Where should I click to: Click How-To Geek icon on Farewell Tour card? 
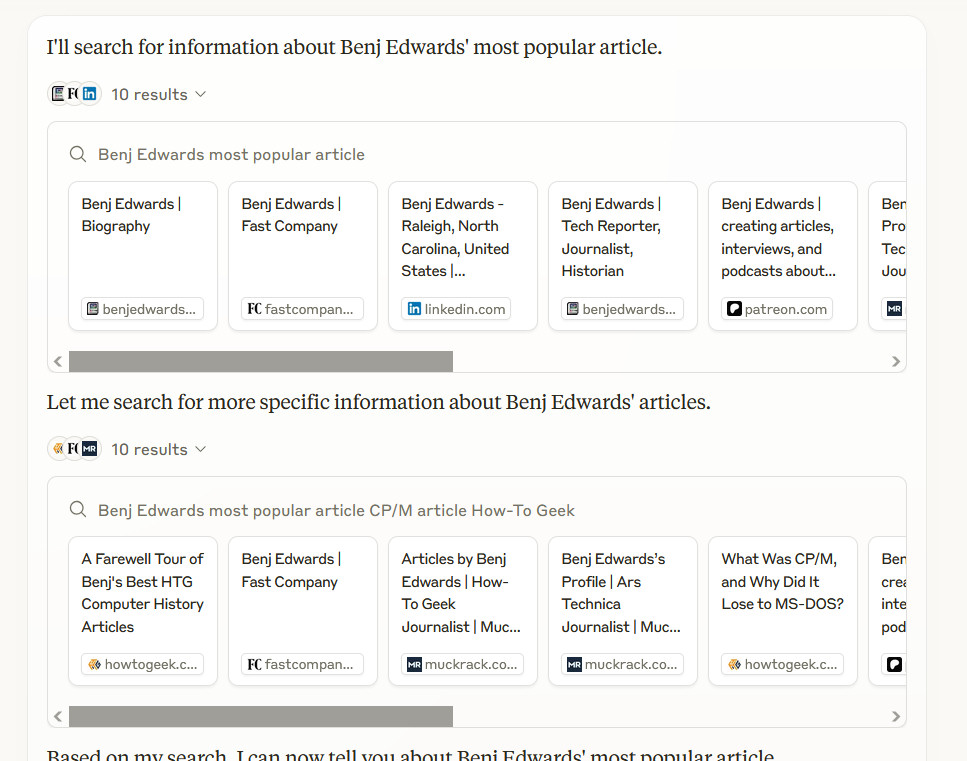(x=94, y=664)
